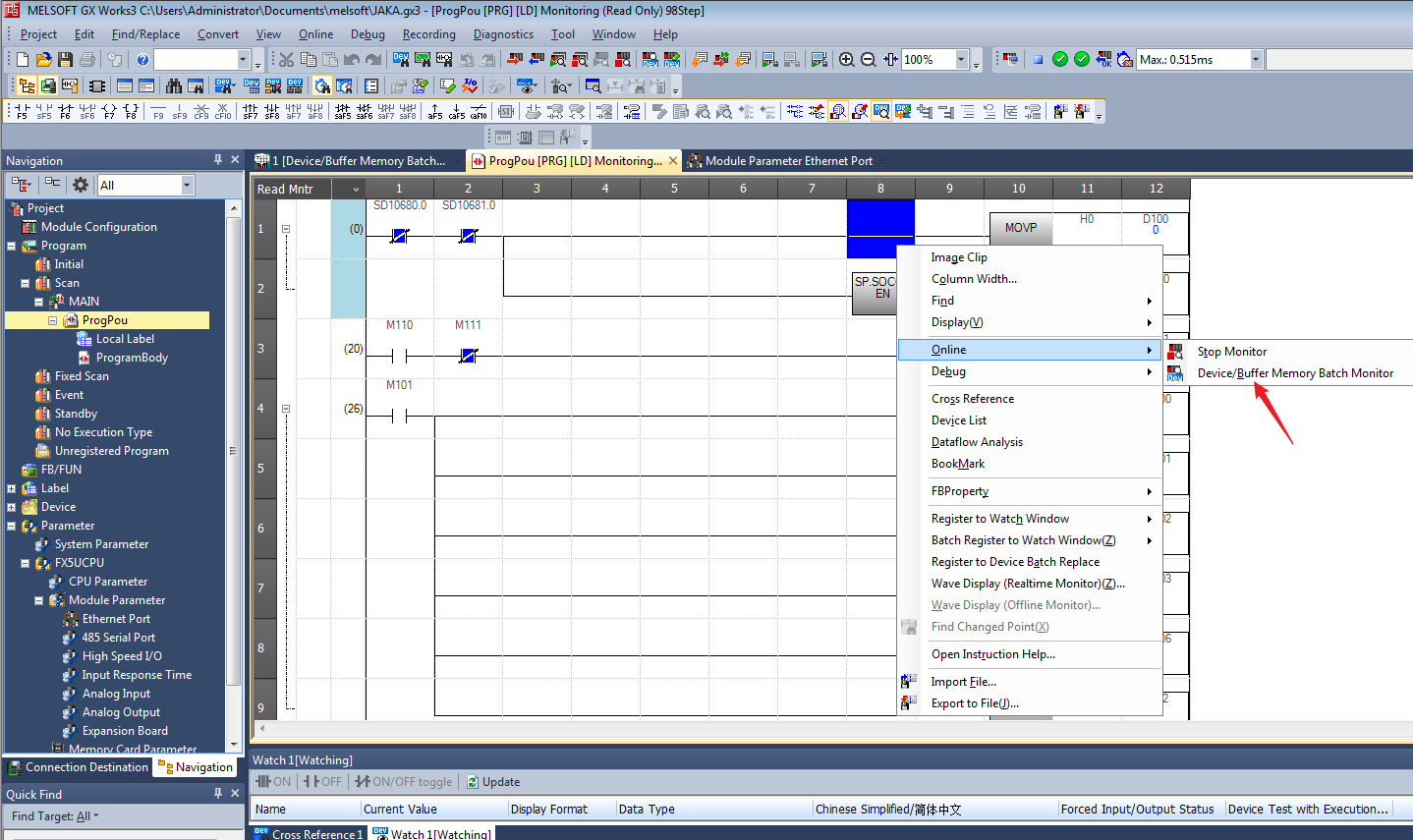Viewport: 1413px width, 840px height.
Task: Switch to Module Parameter Ethernet Port tab
Action: (x=787, y=161)
